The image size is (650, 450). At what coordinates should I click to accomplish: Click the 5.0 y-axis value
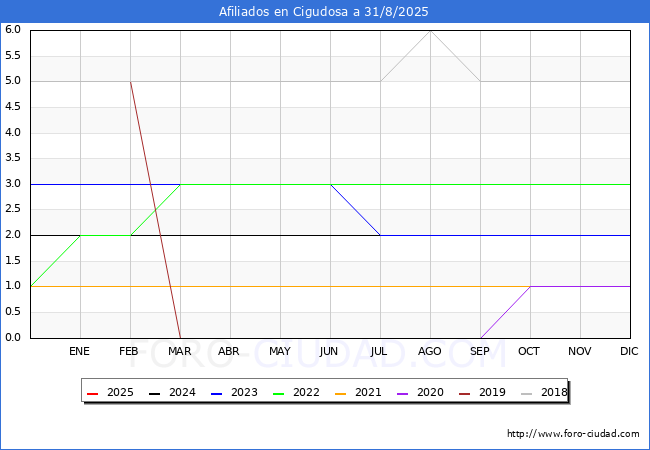click(x=13, y=81)
